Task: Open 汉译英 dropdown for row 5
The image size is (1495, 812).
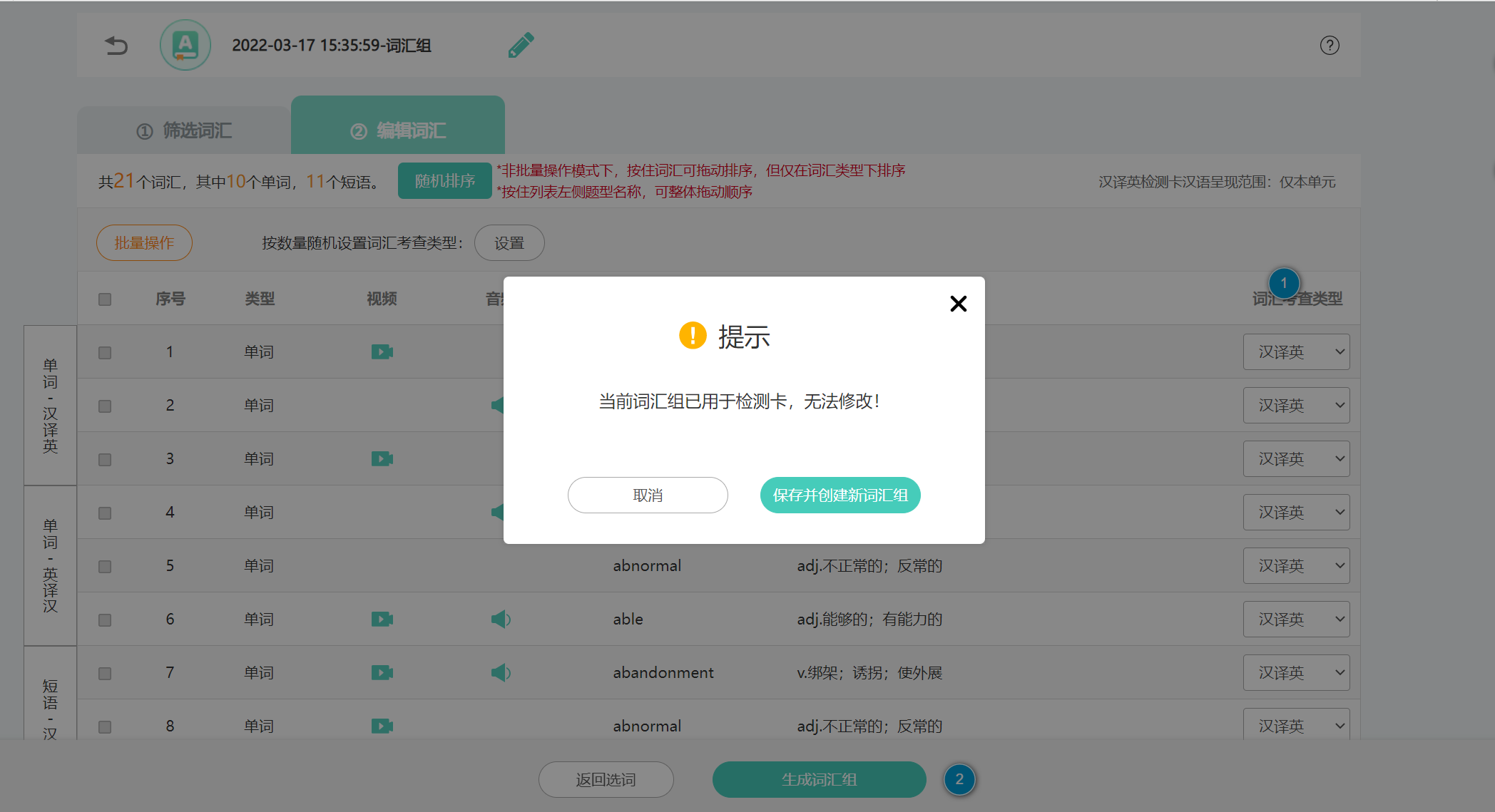Action: point(1296,565)
